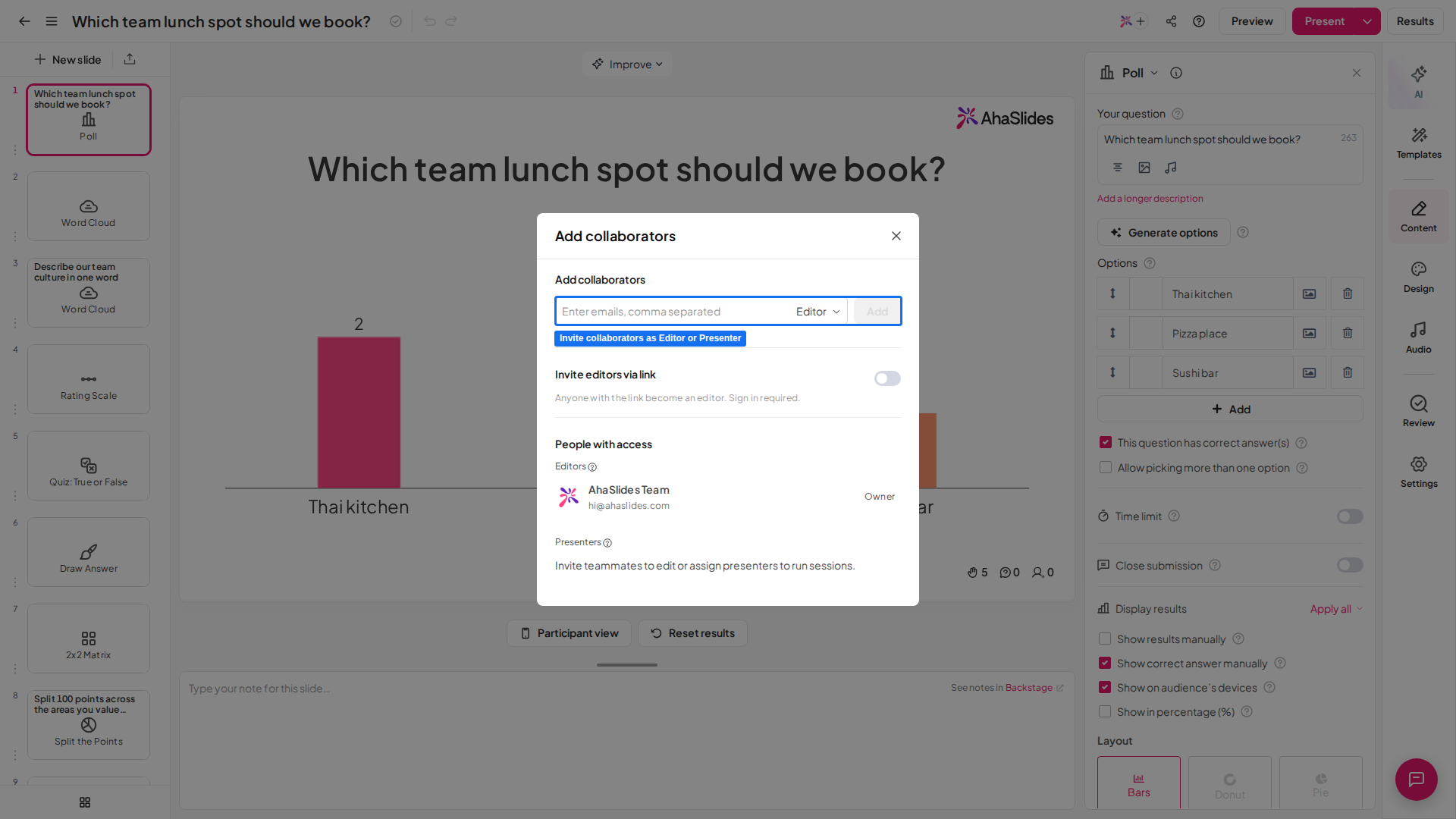Screen dimensions: 1456x819
Task: Open the slide grid view icon
Action: tap(85, 802)
